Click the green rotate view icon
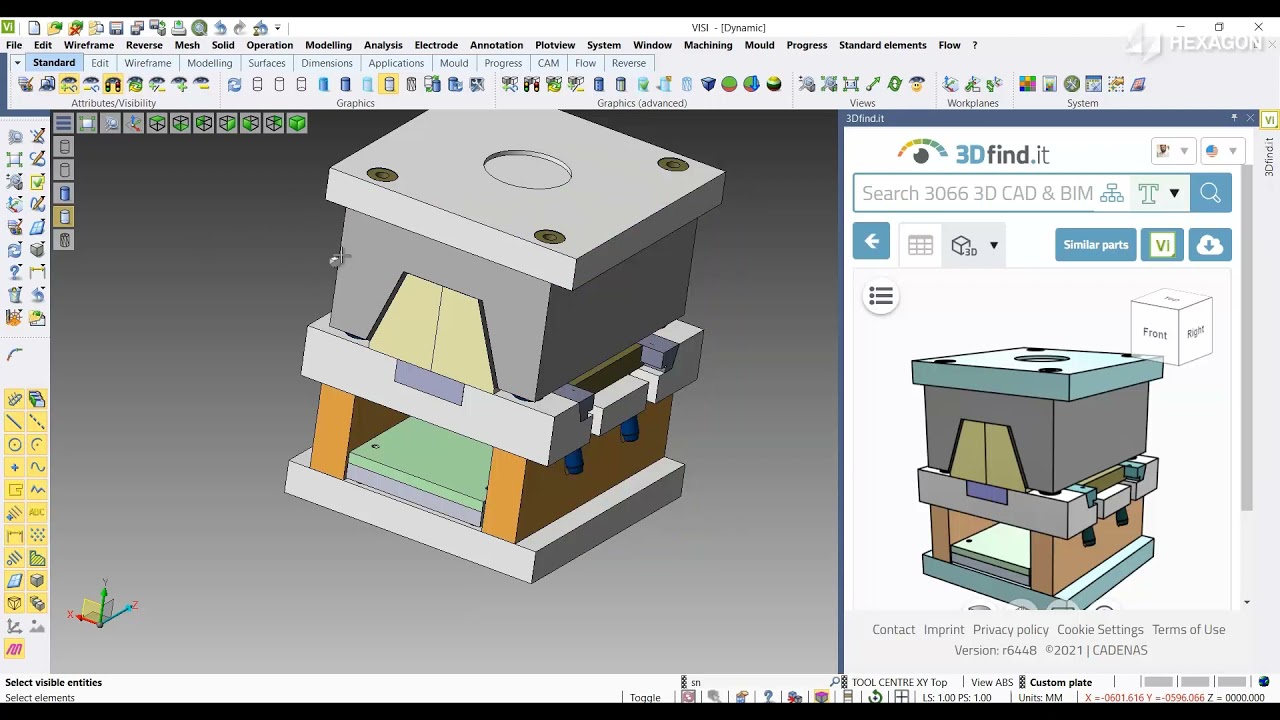Image resolution: width=1280 pixels, height=720 pixels. point(895,85)
